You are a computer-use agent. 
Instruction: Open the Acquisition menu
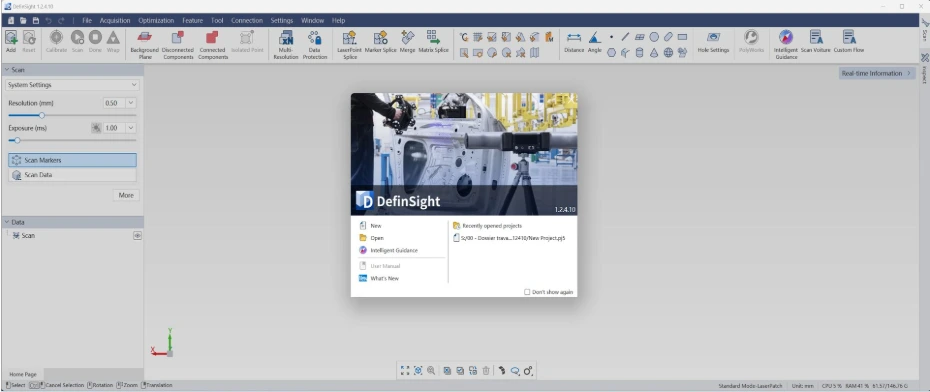(x=115, y=20)
